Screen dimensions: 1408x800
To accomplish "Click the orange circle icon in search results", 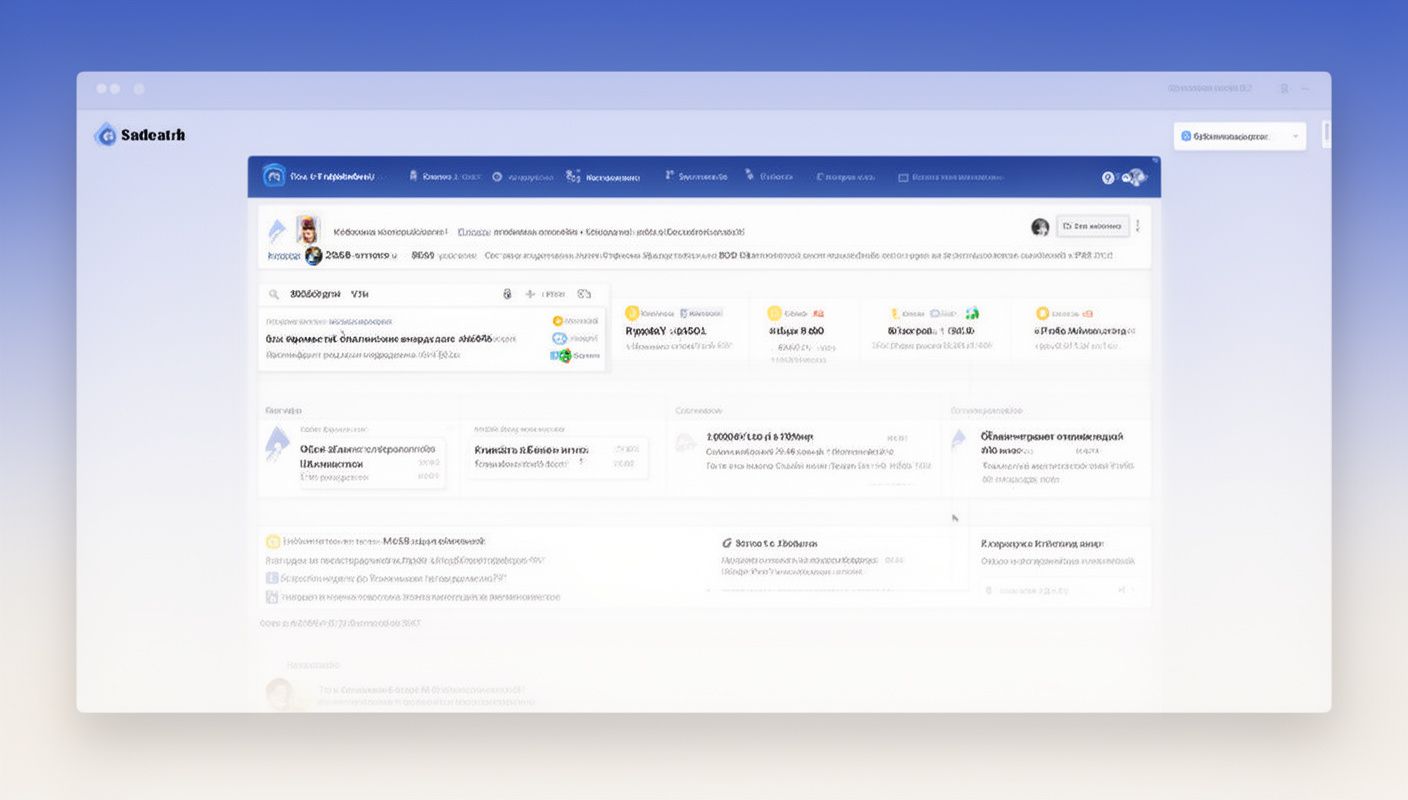I will point(558,321).
